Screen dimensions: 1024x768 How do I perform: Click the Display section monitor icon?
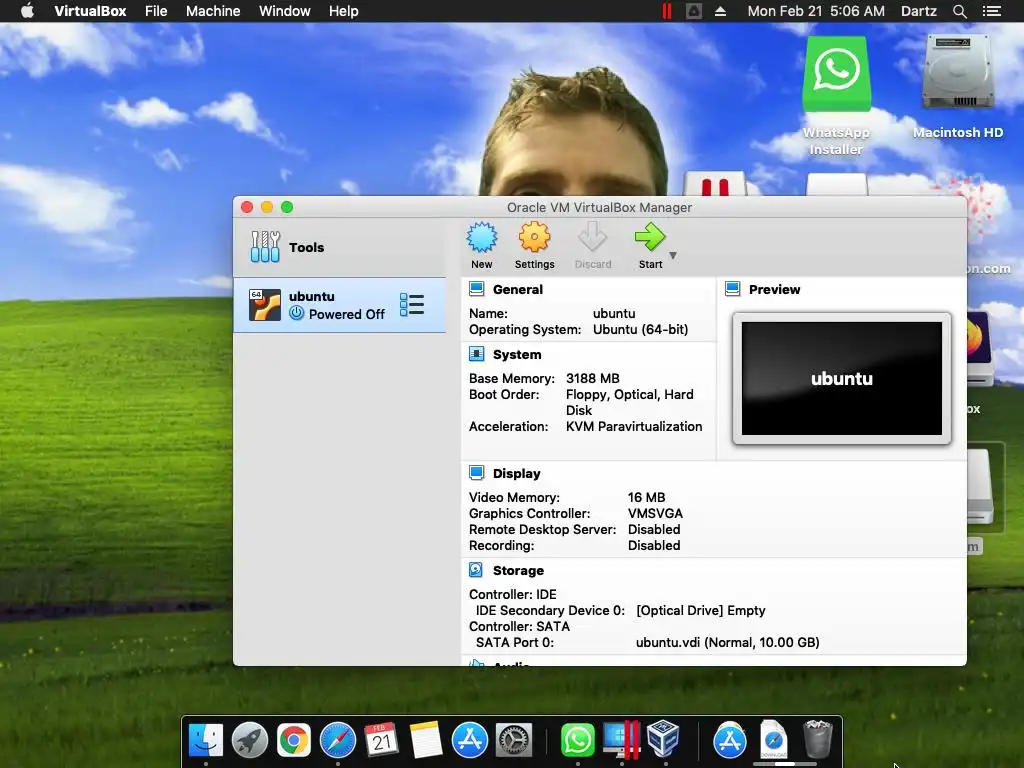click(477, 473)
